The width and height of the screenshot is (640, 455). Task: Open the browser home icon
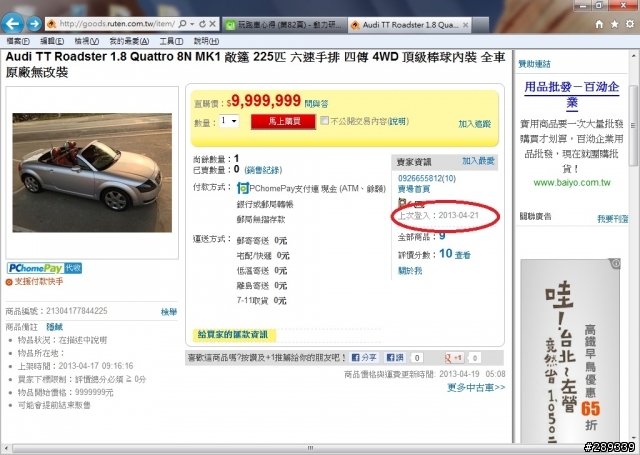pos(599,24)
